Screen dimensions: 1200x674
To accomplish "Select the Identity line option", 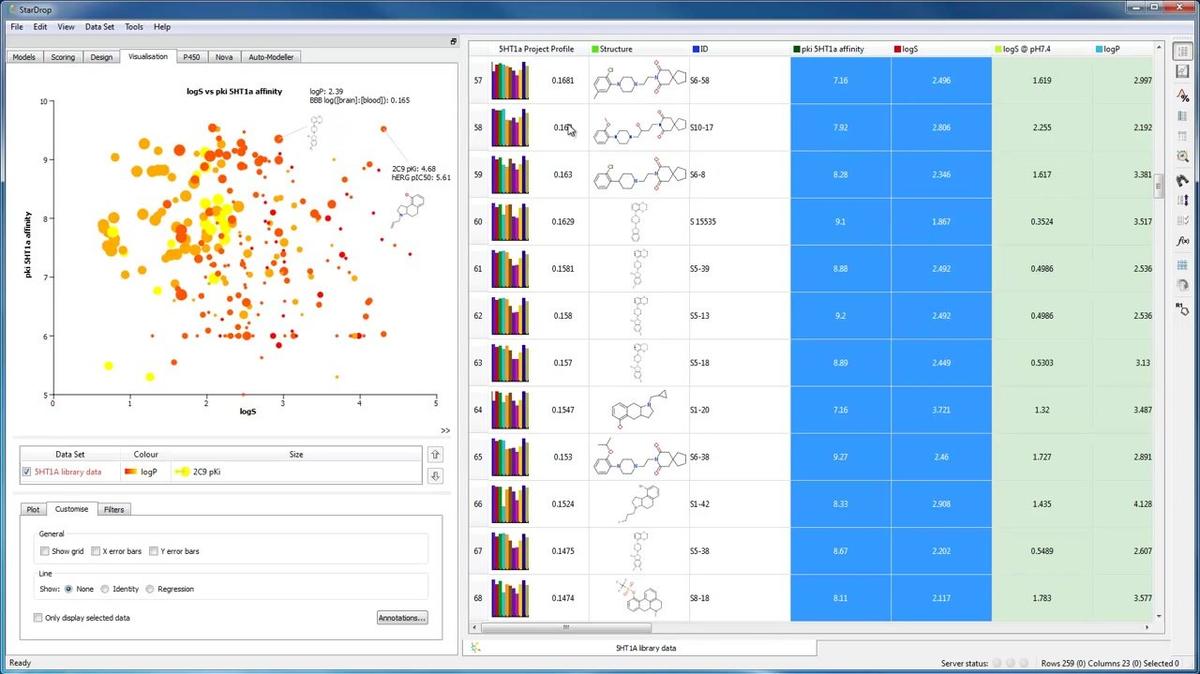I will [x=105, y=589].
